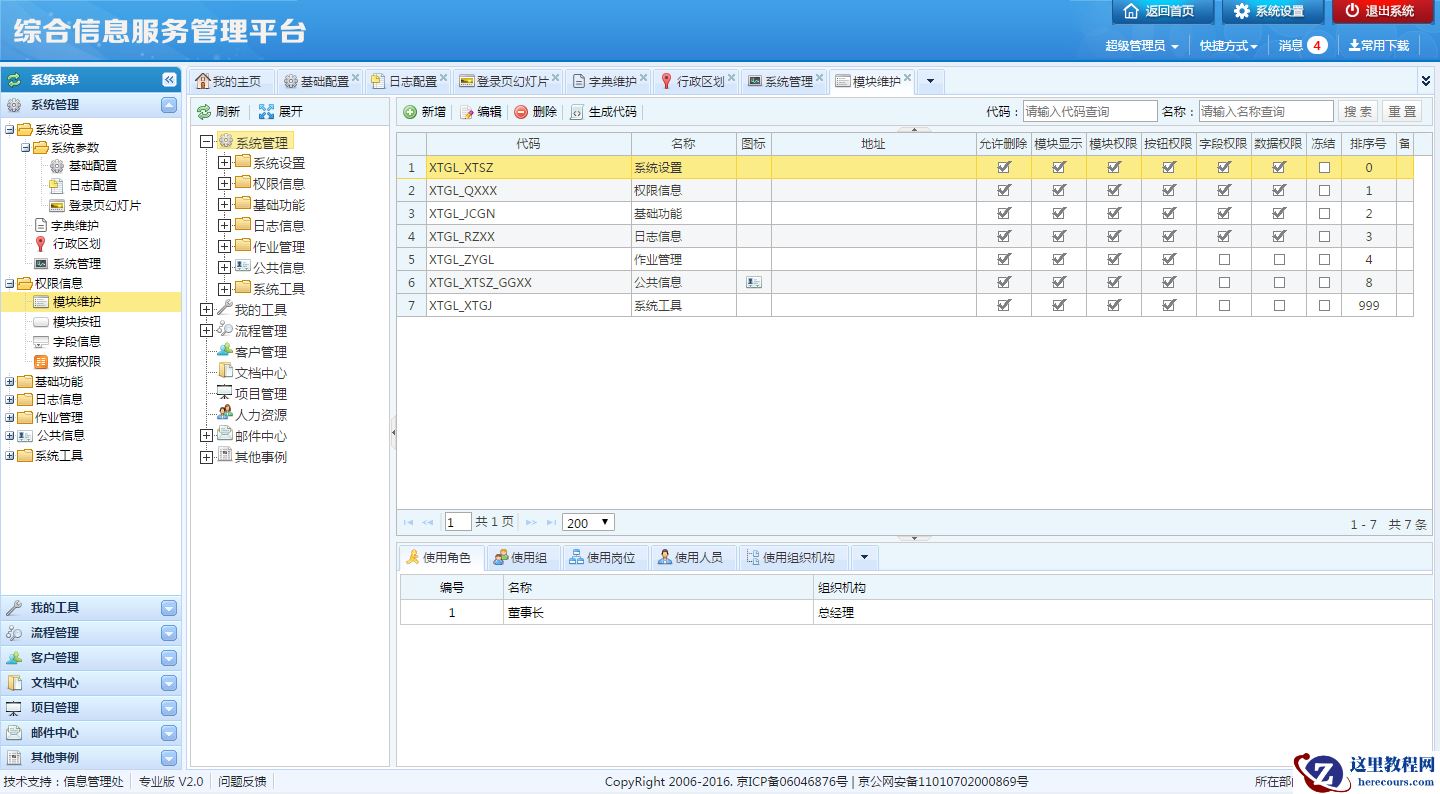The image size is (1440, 794).
Task: Click the green 新增 add icon
Action: click(x=410, y=112)
